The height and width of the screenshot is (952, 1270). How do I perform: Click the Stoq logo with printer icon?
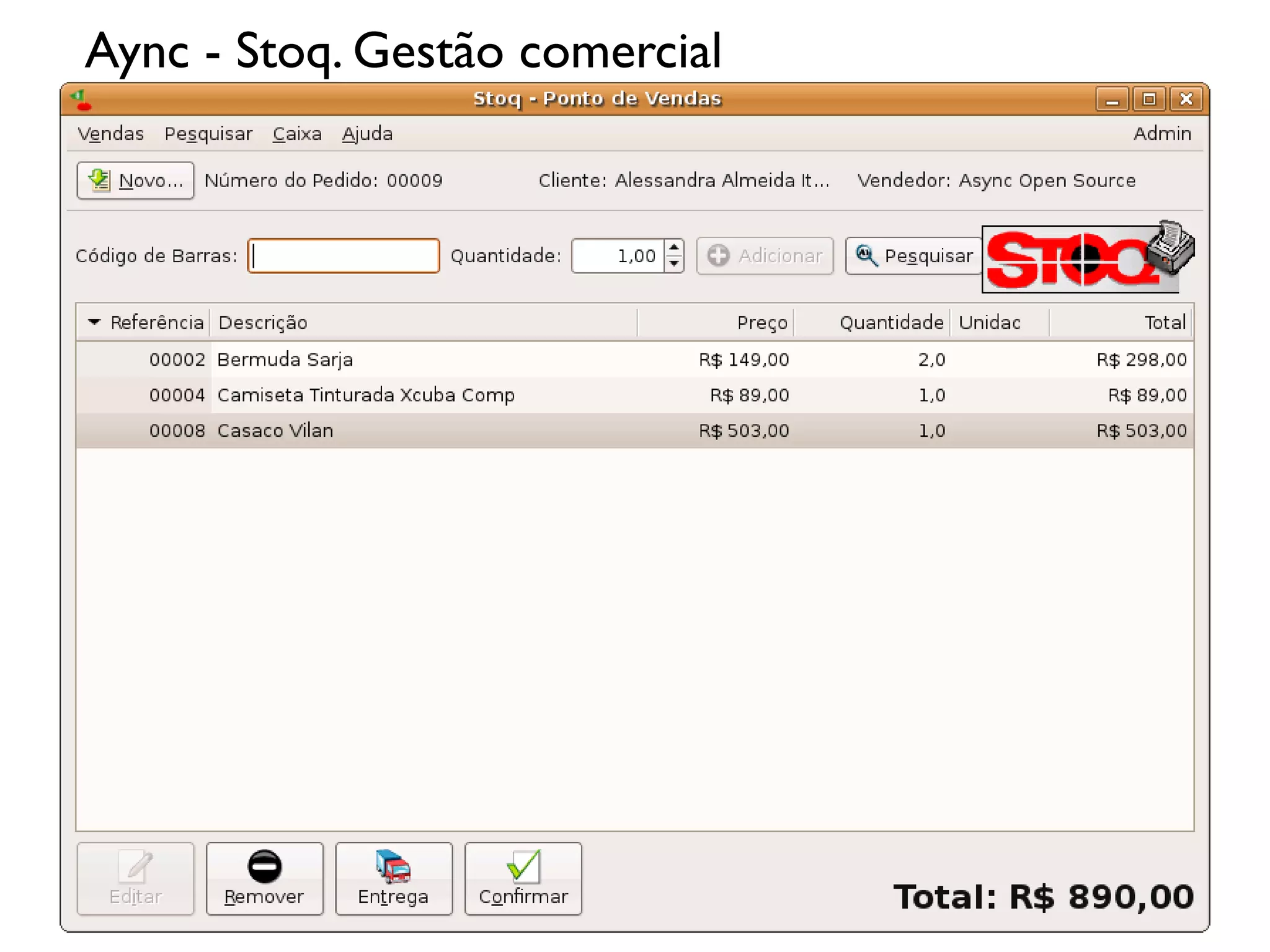(1088, 257)
